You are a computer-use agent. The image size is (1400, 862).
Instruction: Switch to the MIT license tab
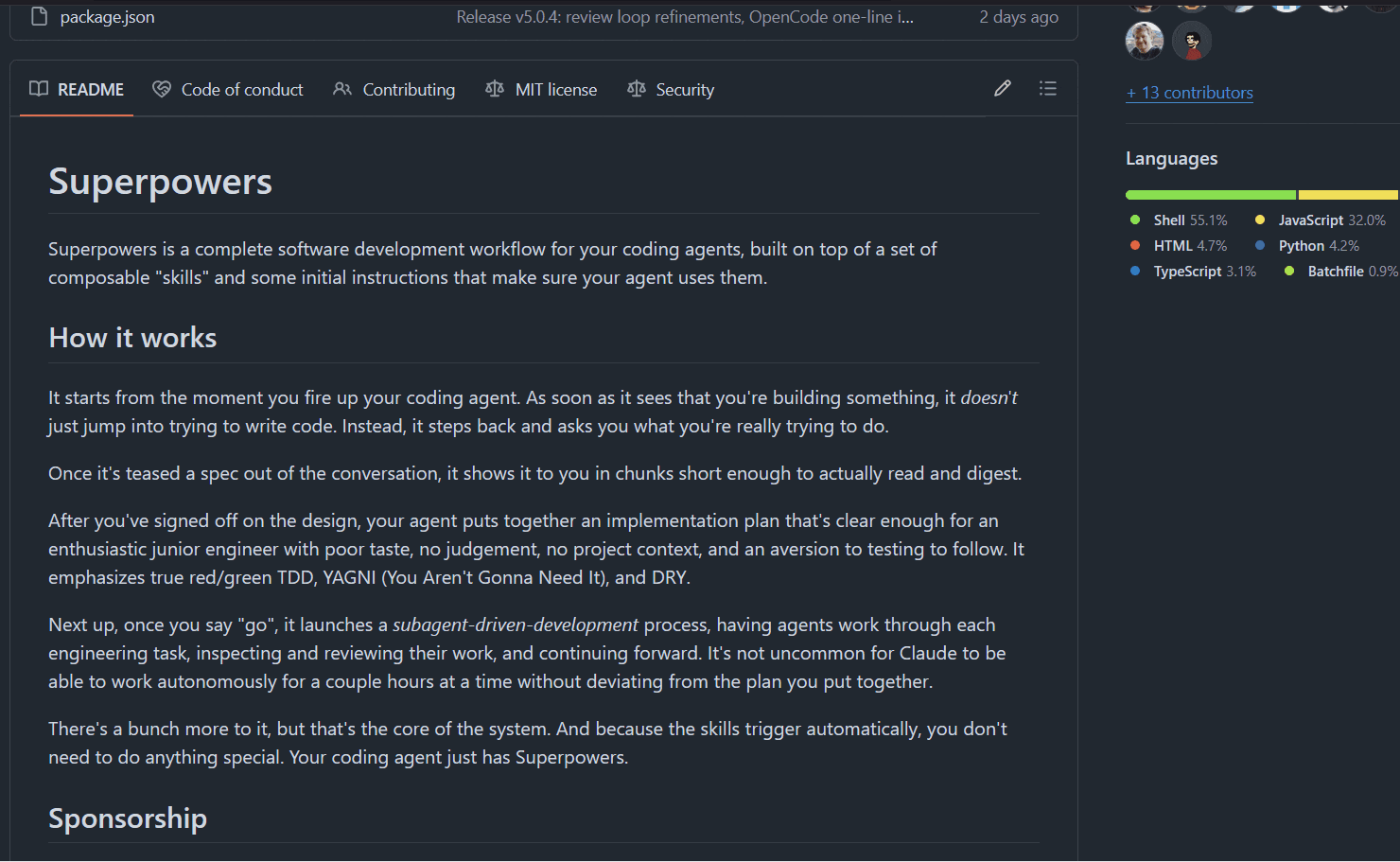(x=541, y=89)
